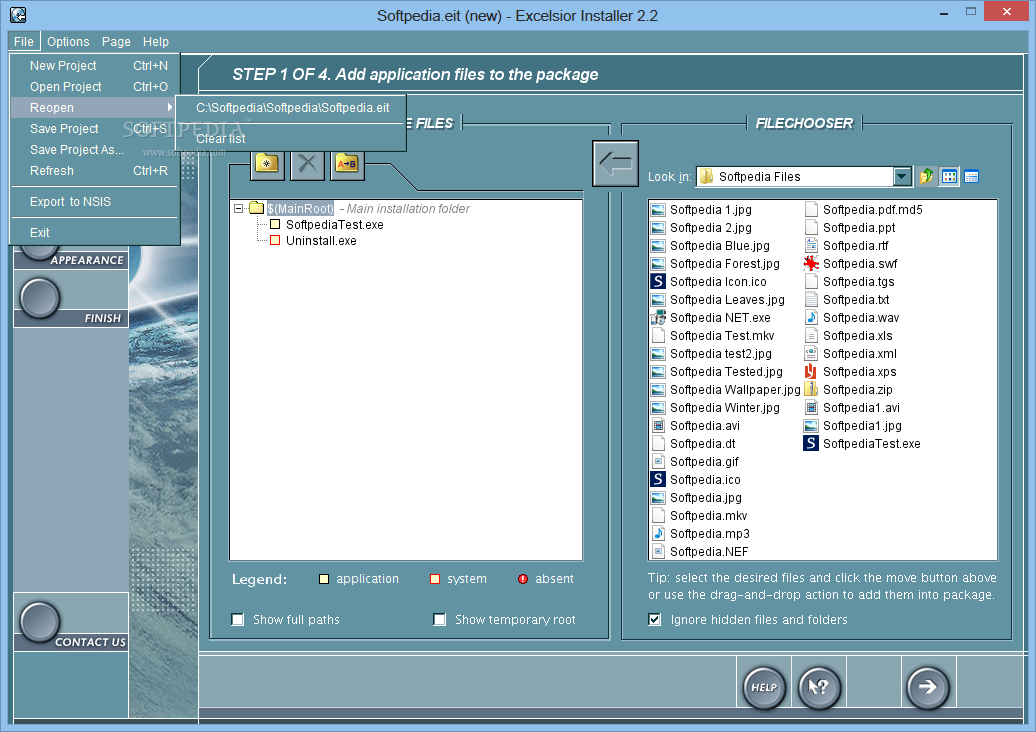Select Softpedia 1.jpg file
This screenshot has width=1036, height=732.
pos(702,209)
